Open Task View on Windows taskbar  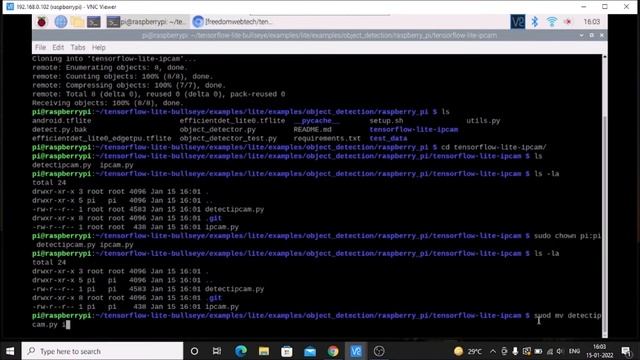tap(217, 351)
